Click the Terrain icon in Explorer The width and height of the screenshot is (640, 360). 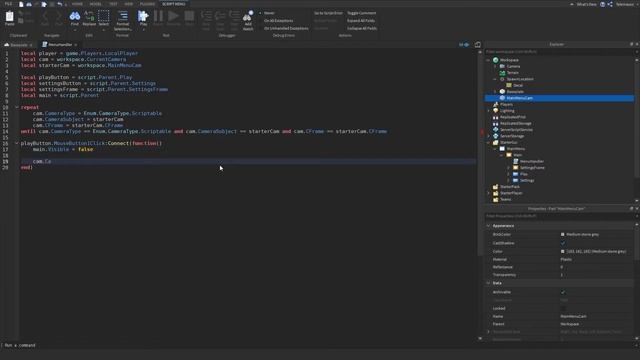(502, 73)
